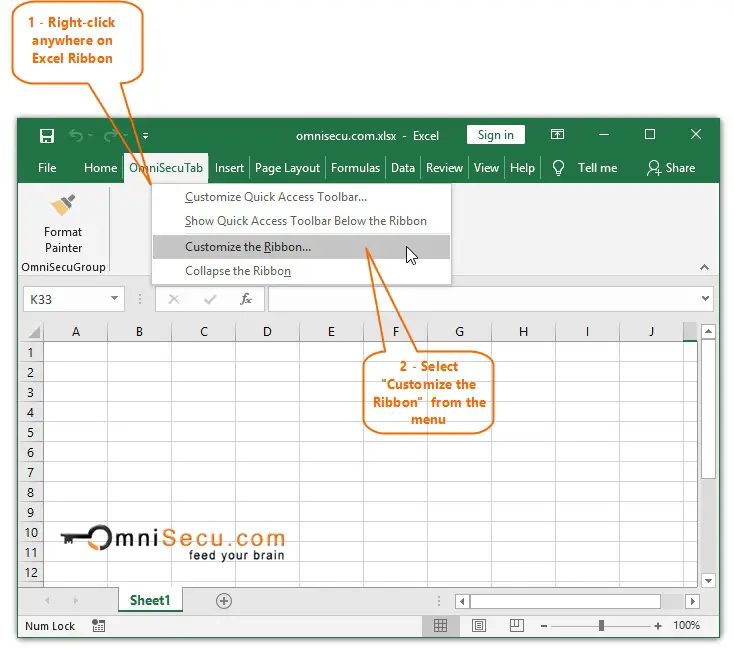Click cell B3 in the grid

point(139,392)
